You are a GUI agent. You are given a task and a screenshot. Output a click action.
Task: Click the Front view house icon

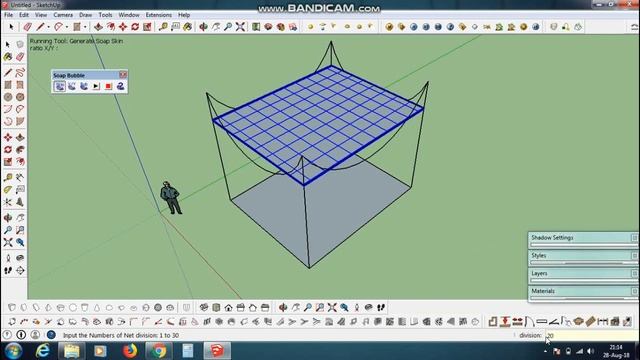click(x=229, y=307)
